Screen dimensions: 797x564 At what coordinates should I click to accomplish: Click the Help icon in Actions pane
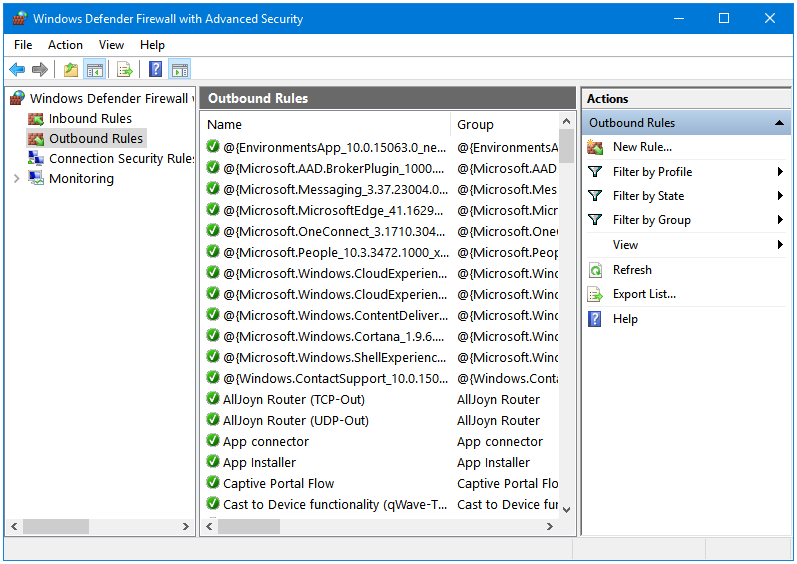[x=595, y=319]
